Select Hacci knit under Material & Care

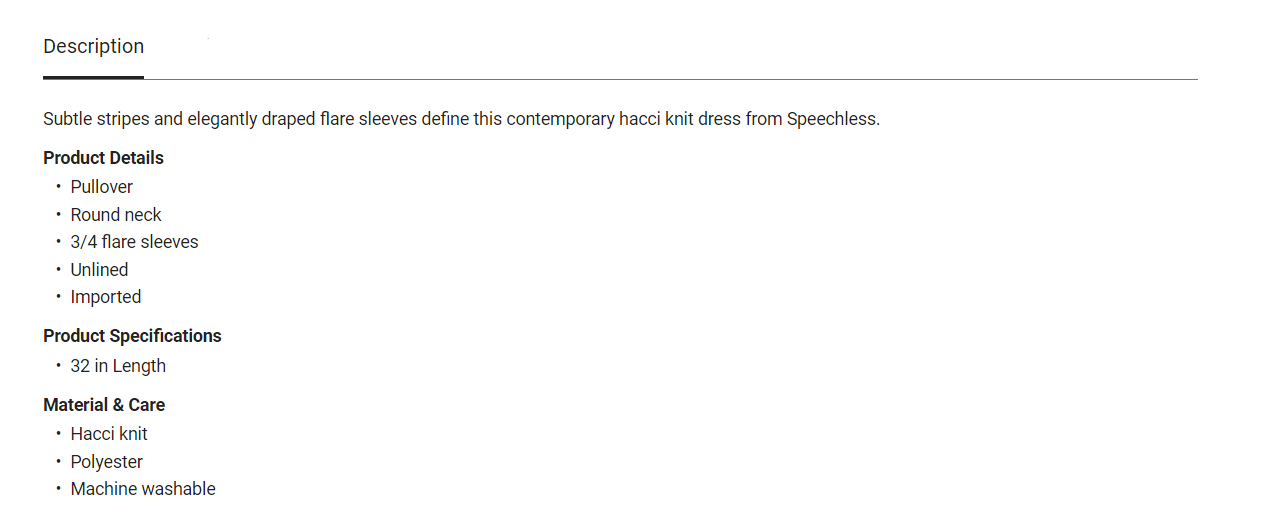(109, 434)
